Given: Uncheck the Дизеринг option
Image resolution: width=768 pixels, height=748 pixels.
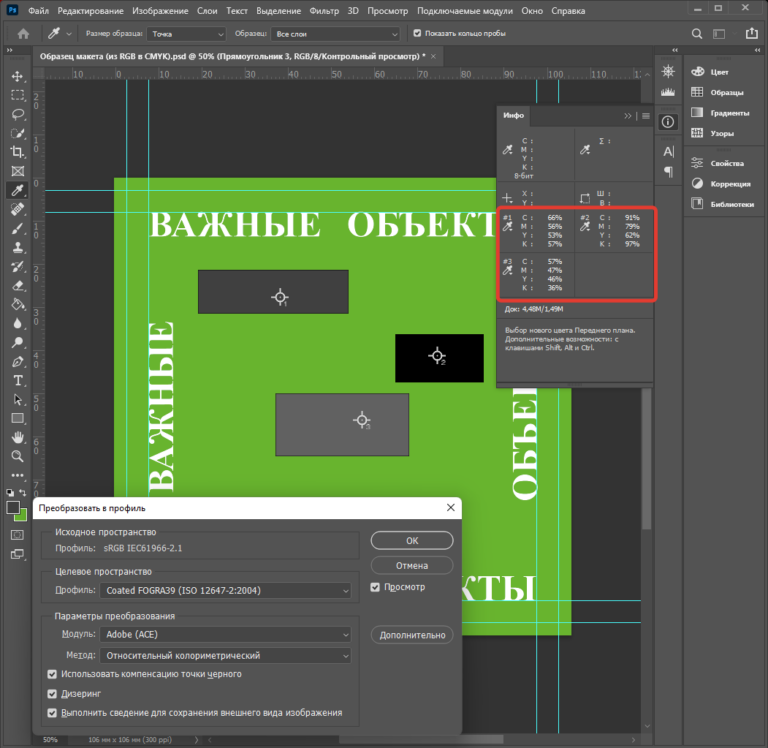Looking at the screenshot, I should tap(53, 693).
